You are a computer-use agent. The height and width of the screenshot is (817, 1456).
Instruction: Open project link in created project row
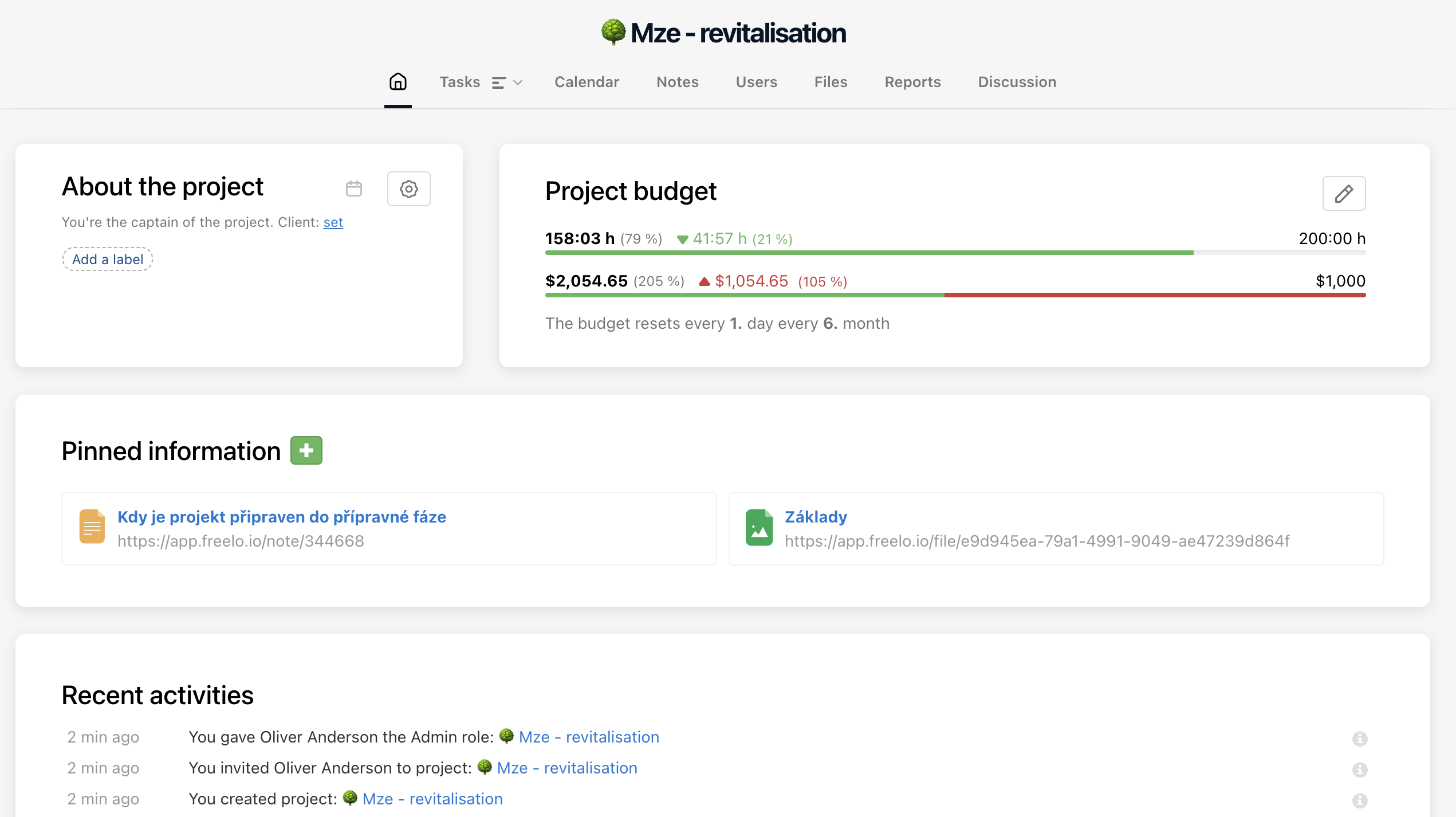(432, 799)
